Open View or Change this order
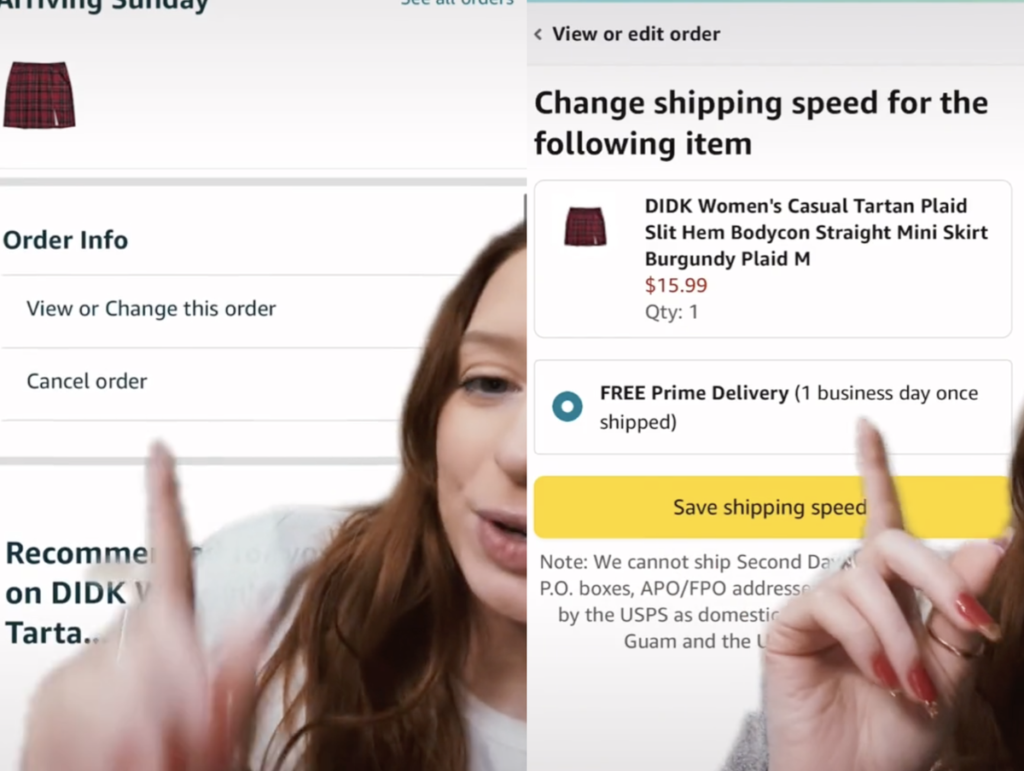1024x771 pixels. [x=151, y=308]
